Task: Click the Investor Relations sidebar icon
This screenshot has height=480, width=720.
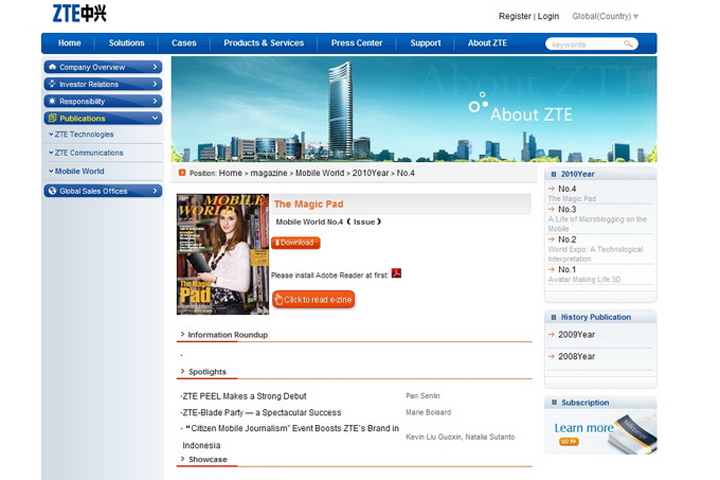Action: tap(51, 84)
